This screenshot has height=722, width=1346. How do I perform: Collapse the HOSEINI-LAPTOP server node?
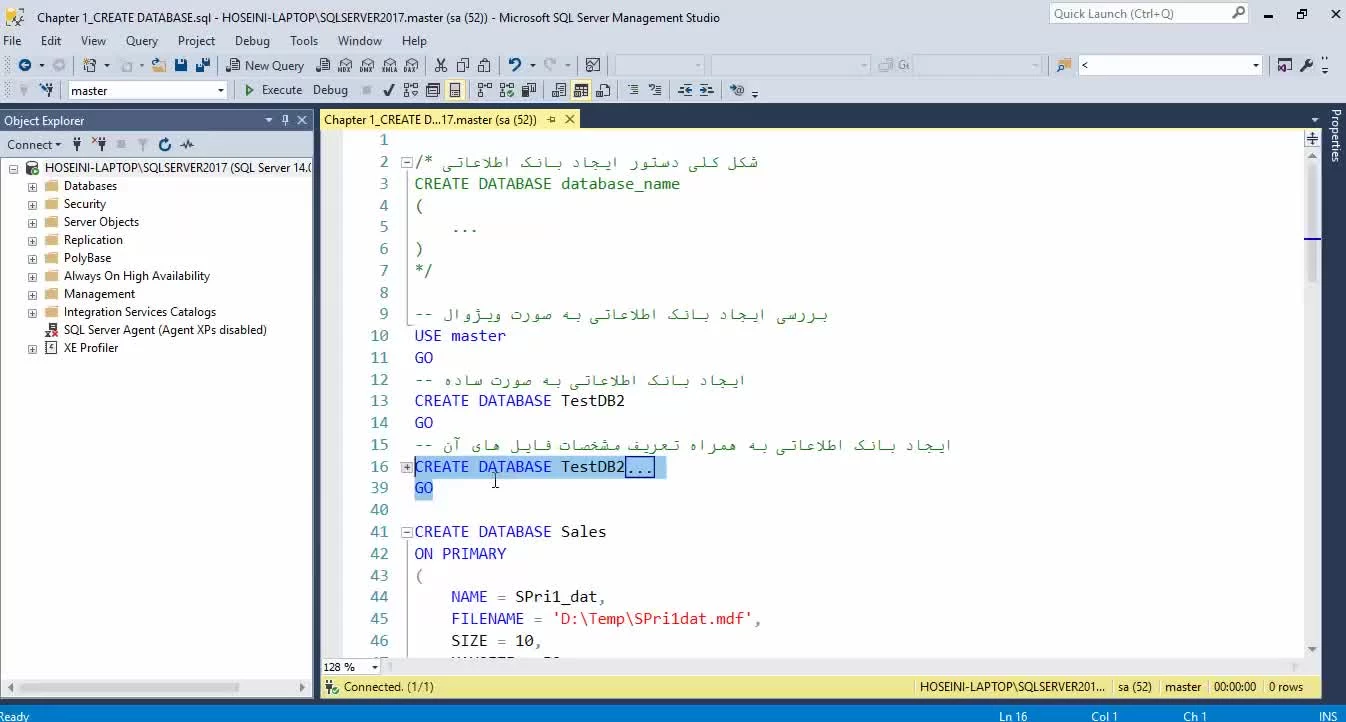(14, 169)
